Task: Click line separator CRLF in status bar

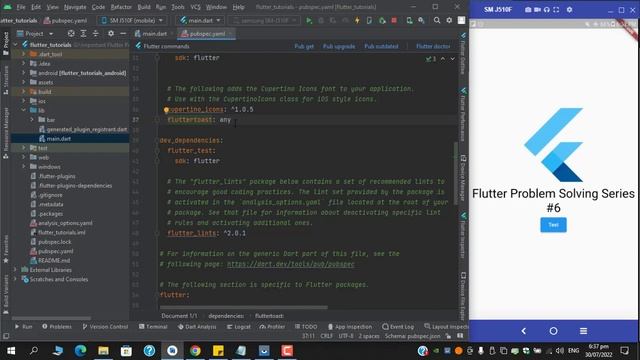Action: pyautogui.click(x=327, y=336)
